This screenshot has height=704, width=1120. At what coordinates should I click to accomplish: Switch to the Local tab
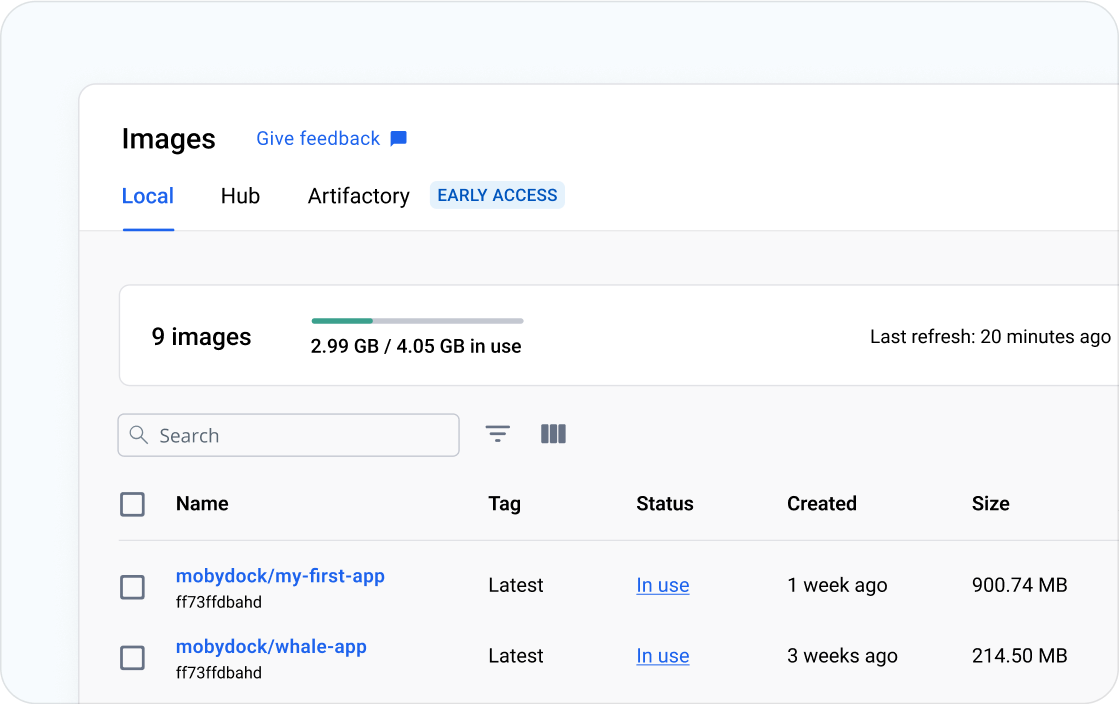[148, 196]
